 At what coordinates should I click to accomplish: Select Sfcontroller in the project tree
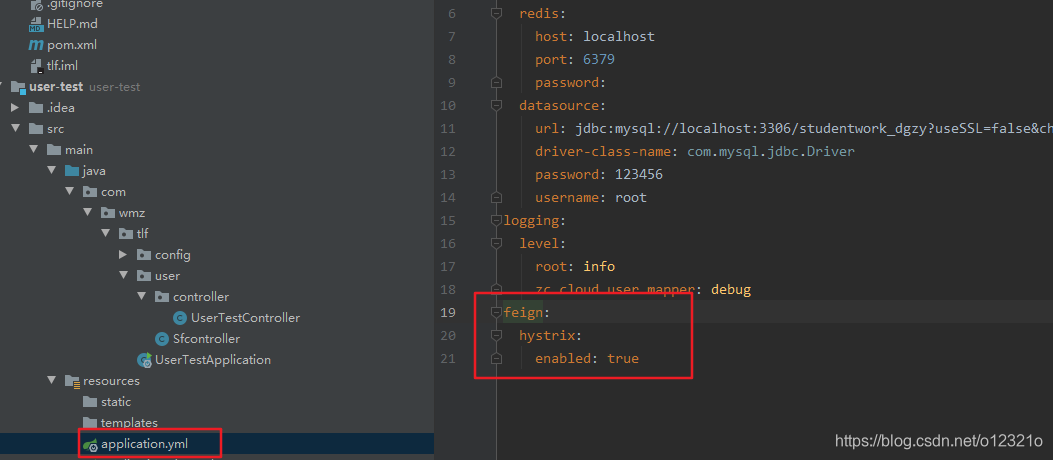(206, 338)
